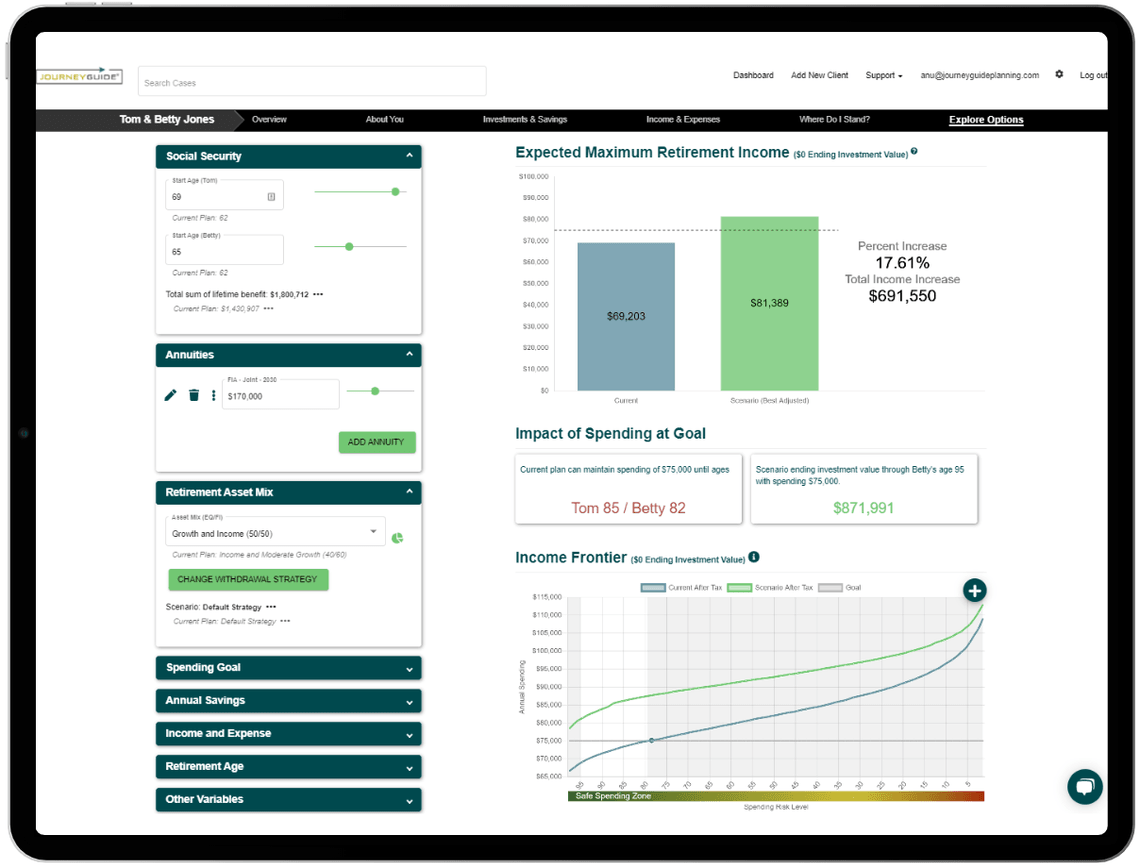1140x866 pixels.
Task: Expand the Other Variables panel
Action: point(289,799)
